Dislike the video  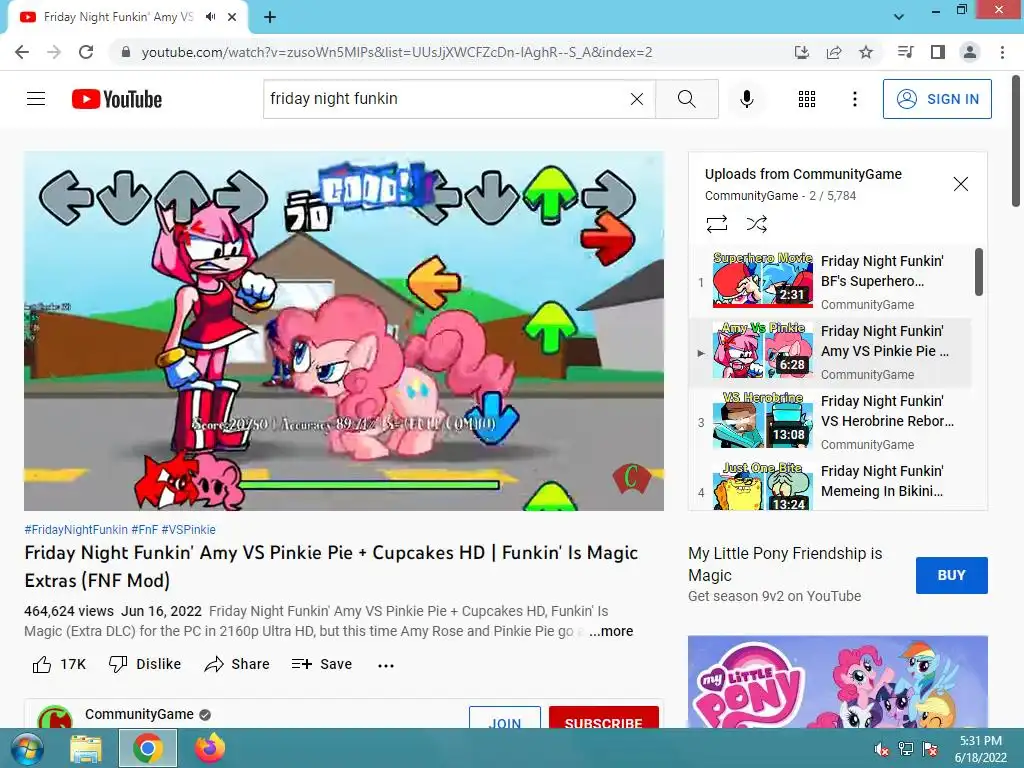click(144, 664)
